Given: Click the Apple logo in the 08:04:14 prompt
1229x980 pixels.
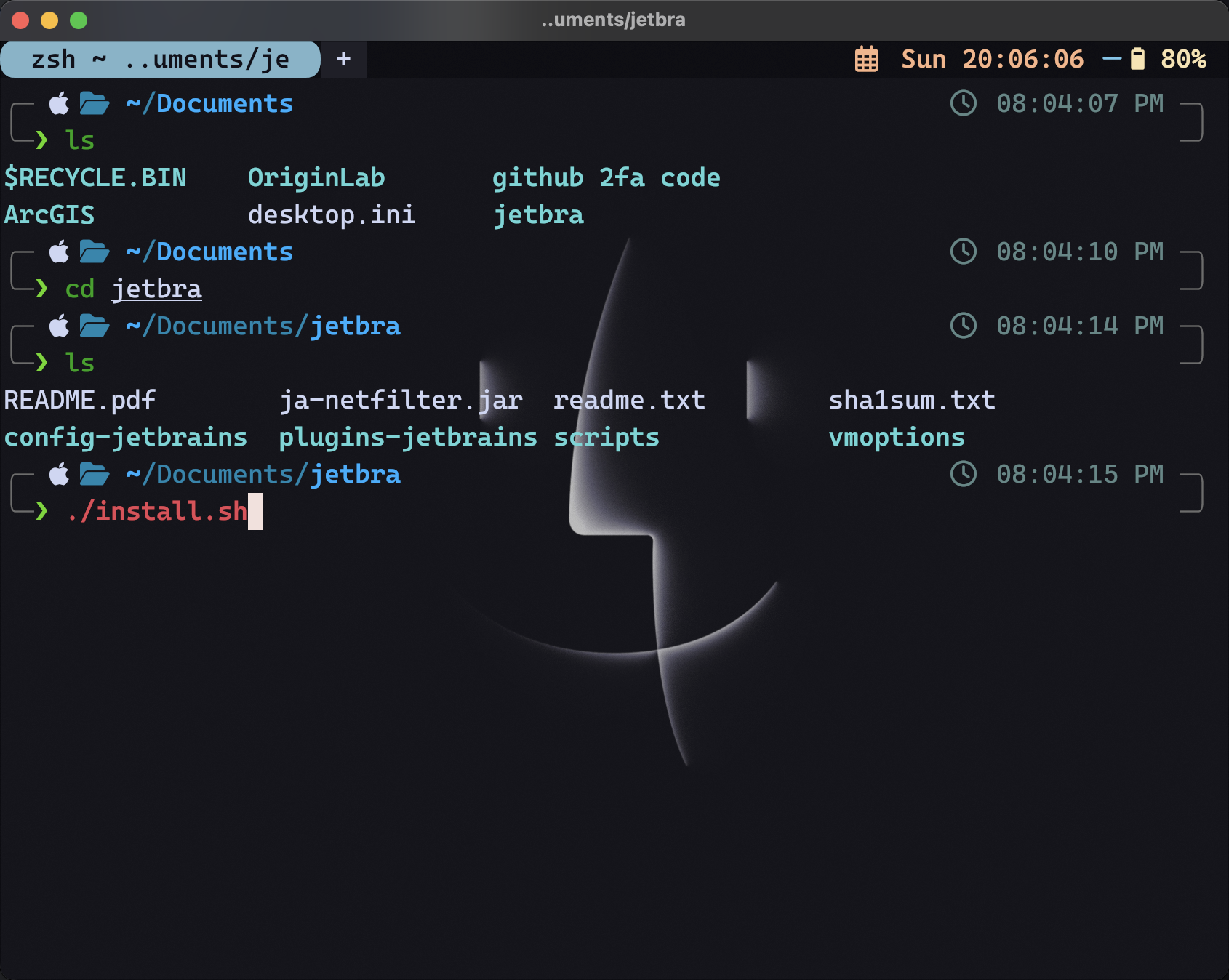Looking at the screenshot, I should 60,326.
